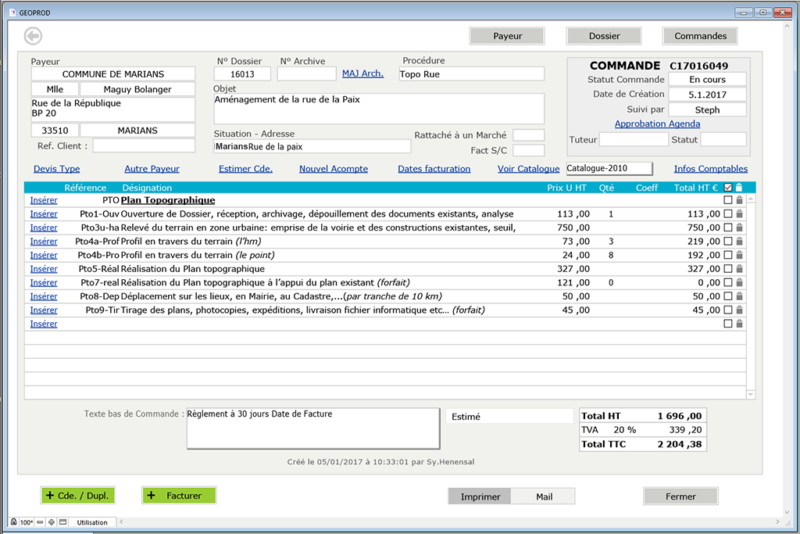Click lock icon on Pto5-Réal row
Image resolution: width=800 pixels, height=534 pixels.
(739, 269)
